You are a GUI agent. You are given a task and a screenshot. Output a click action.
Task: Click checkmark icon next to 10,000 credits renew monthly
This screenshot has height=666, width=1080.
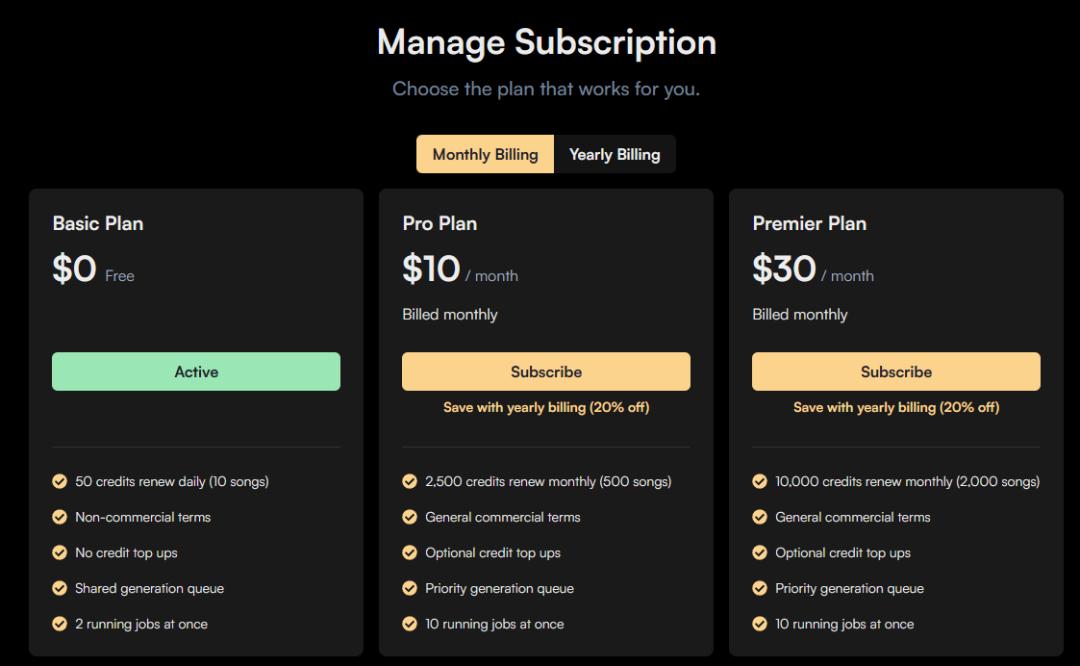point(760,481)
